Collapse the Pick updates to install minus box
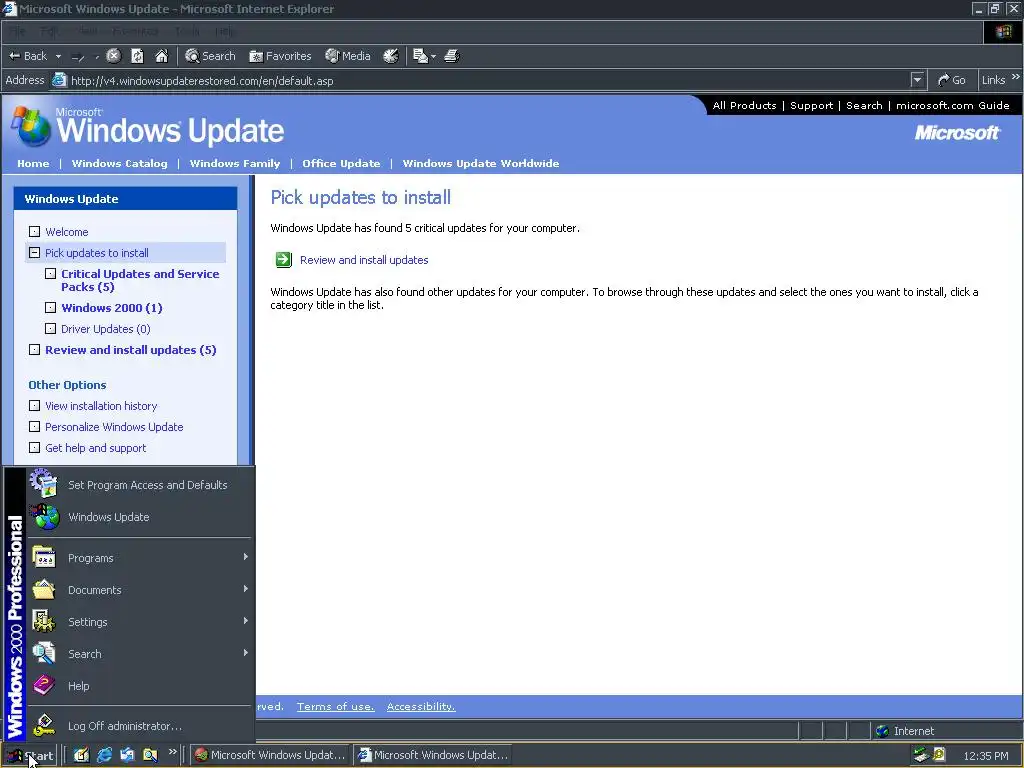Screen dimensions: 1024x768 [x=35, y=253]
